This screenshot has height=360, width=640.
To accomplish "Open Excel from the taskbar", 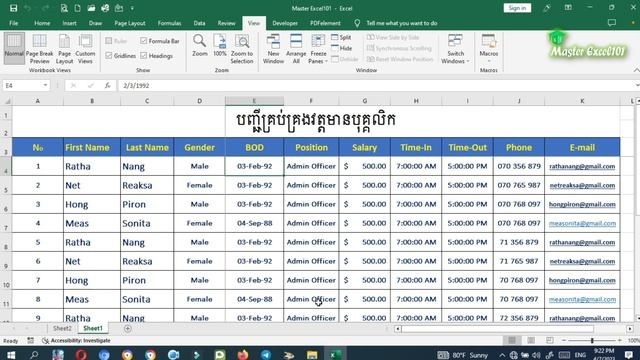I will click(x=335, y=354).
